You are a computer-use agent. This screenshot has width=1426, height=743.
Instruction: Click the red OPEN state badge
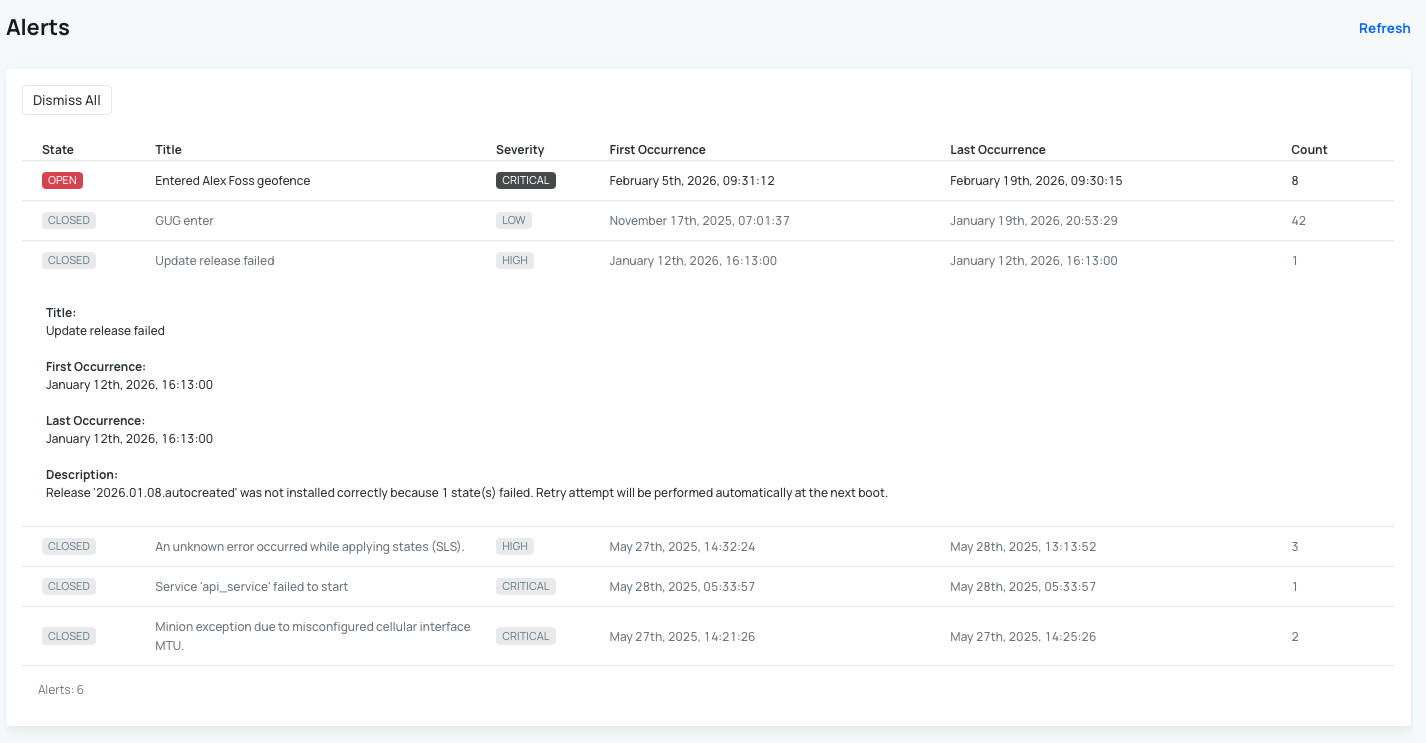coord(62,181)
